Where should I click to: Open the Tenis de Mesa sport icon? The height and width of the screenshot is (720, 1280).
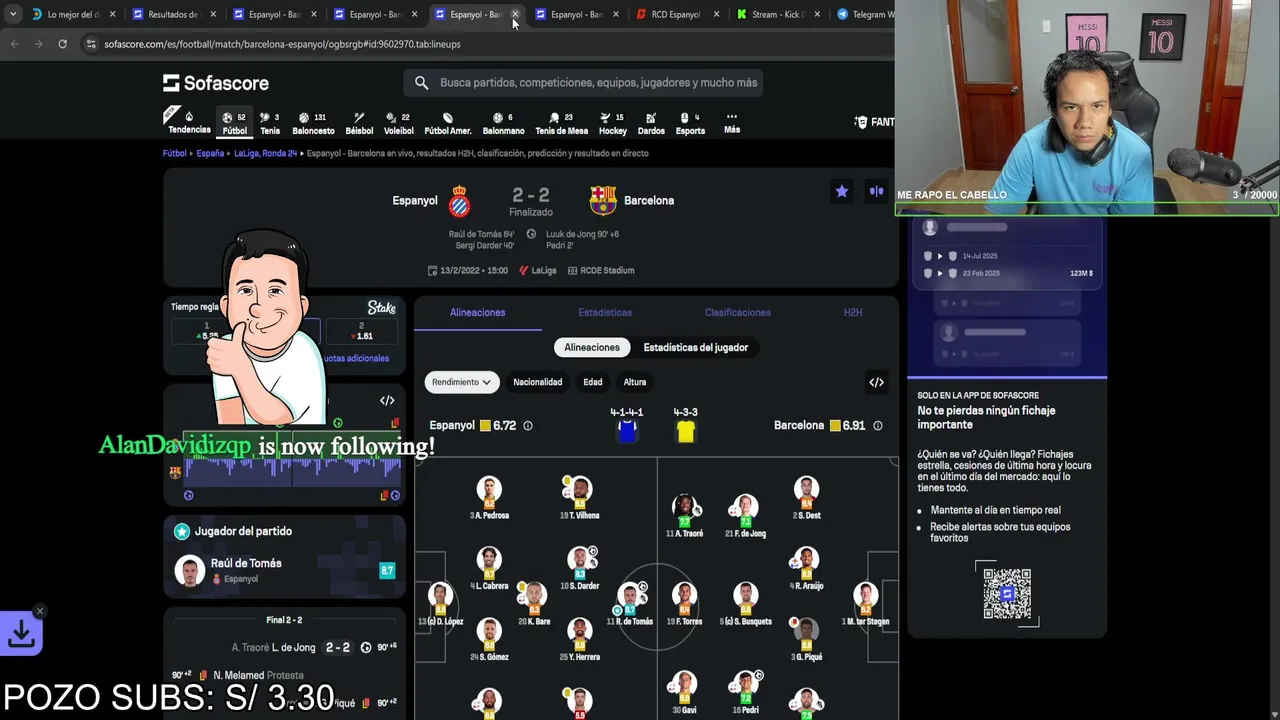pyautogui.click(x=561, y=122)
